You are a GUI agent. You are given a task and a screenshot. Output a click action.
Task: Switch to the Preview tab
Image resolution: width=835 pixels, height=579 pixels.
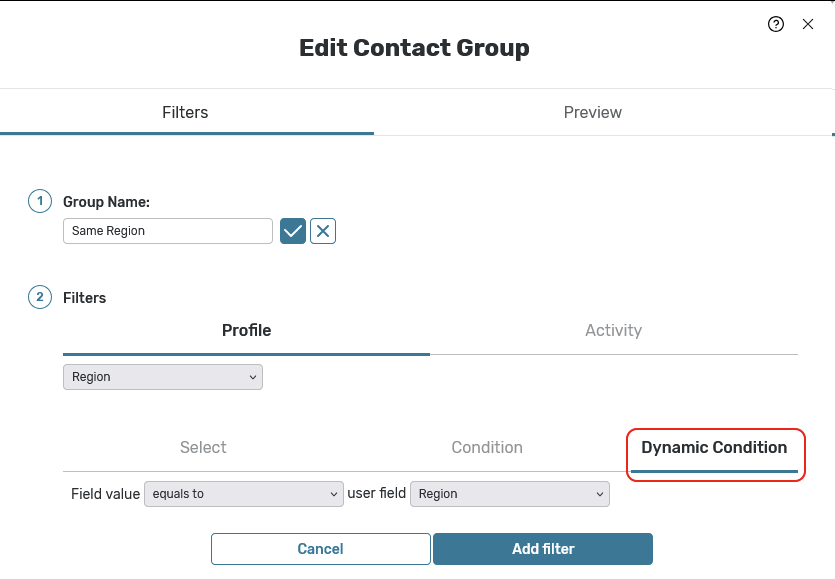click(x=592, y=112)
